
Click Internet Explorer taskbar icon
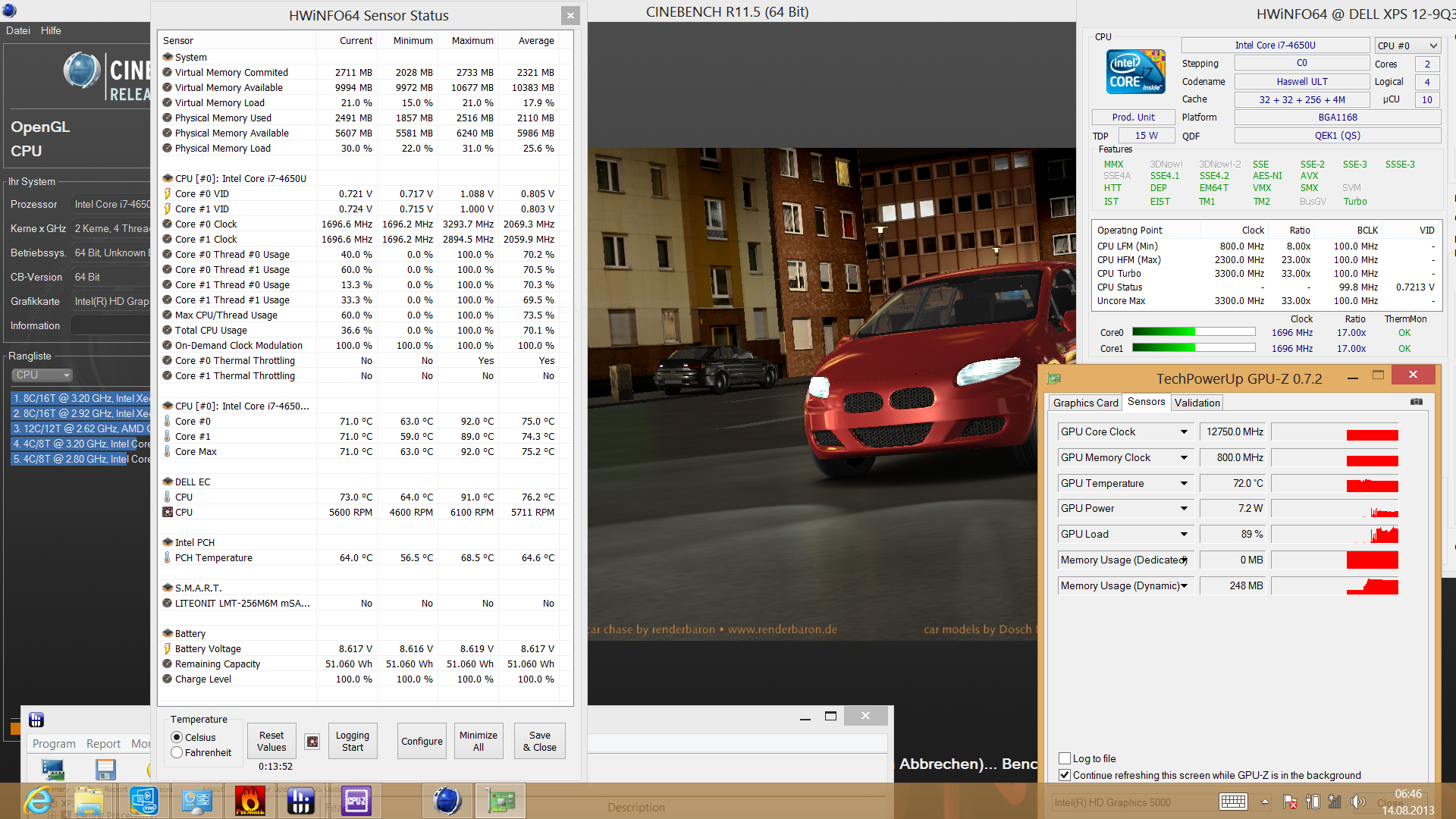pyautogui.click(x=38, y=801)
